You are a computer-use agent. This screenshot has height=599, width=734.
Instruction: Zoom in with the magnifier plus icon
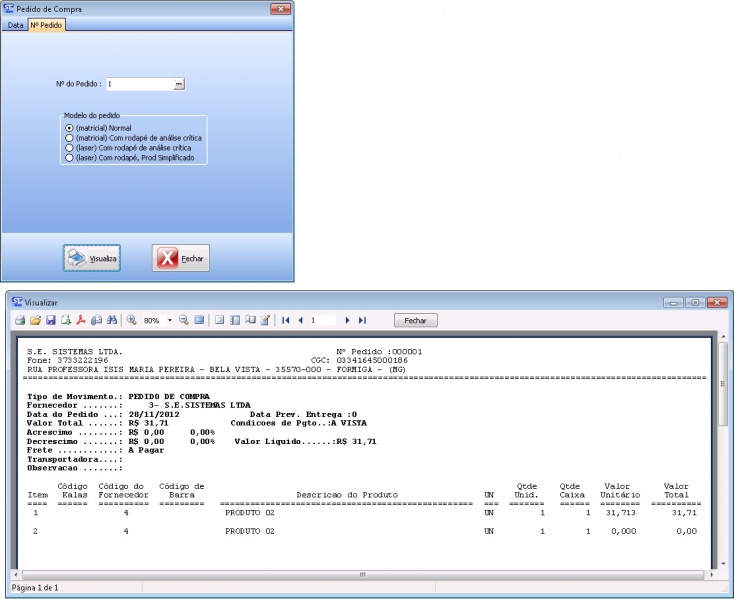(132, 320)
